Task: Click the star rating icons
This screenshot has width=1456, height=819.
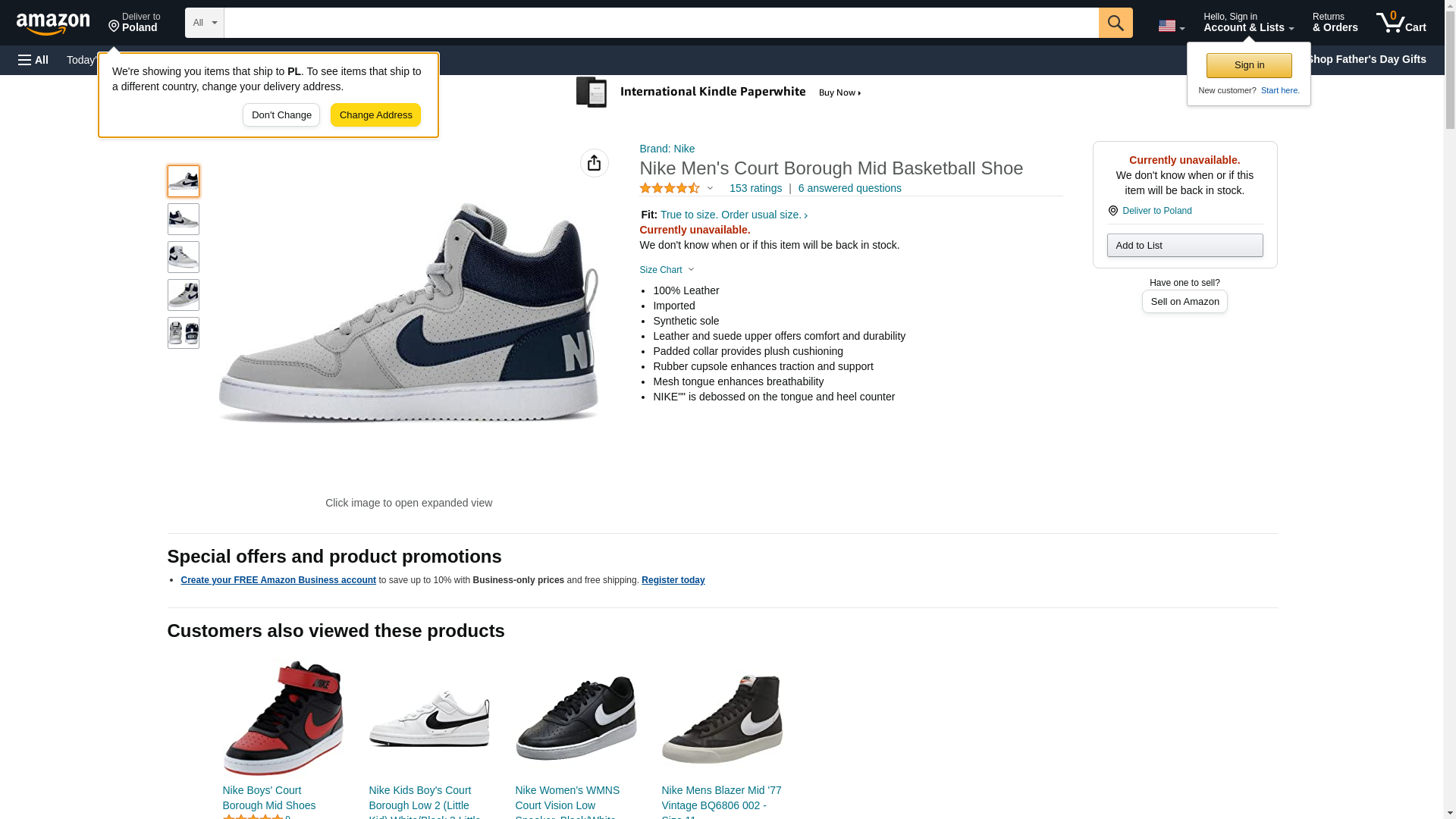Action: point(670,188)
